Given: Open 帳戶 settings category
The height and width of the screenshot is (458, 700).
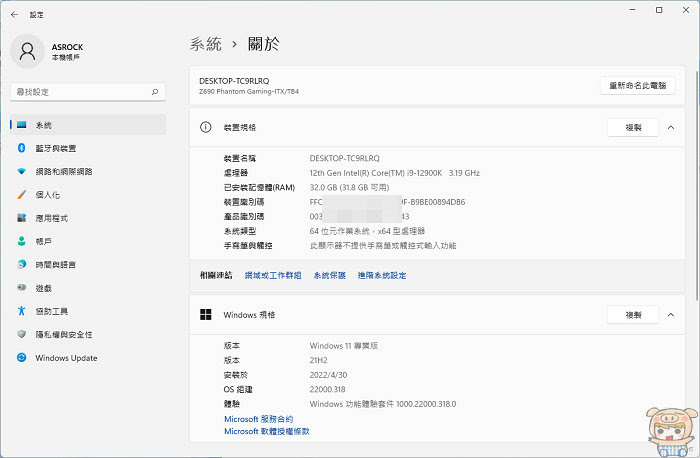Looking at the screenshot, I should click(88, 241).
